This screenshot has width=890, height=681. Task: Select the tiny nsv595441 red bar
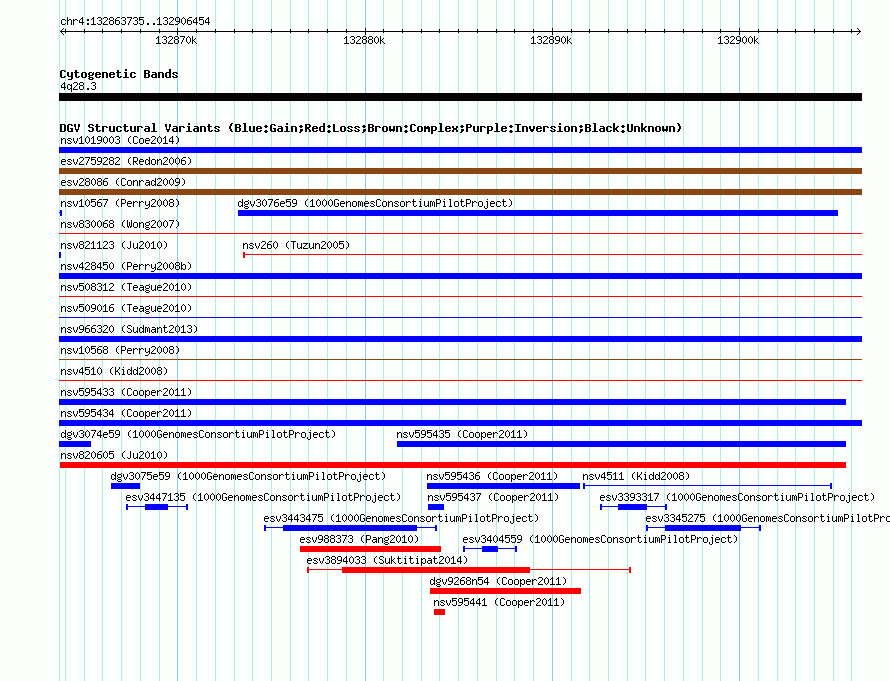[x=439, y=612]
